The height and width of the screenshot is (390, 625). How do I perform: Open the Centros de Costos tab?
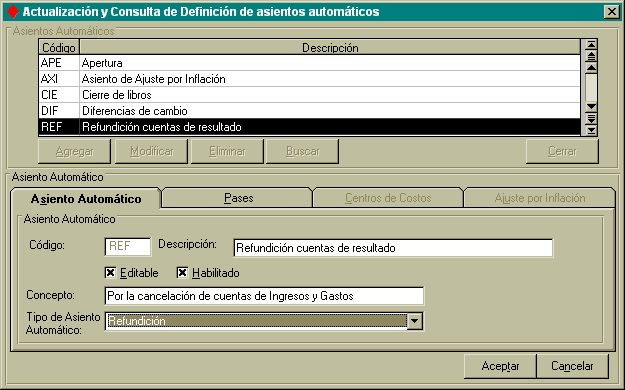tap(388, 198)
